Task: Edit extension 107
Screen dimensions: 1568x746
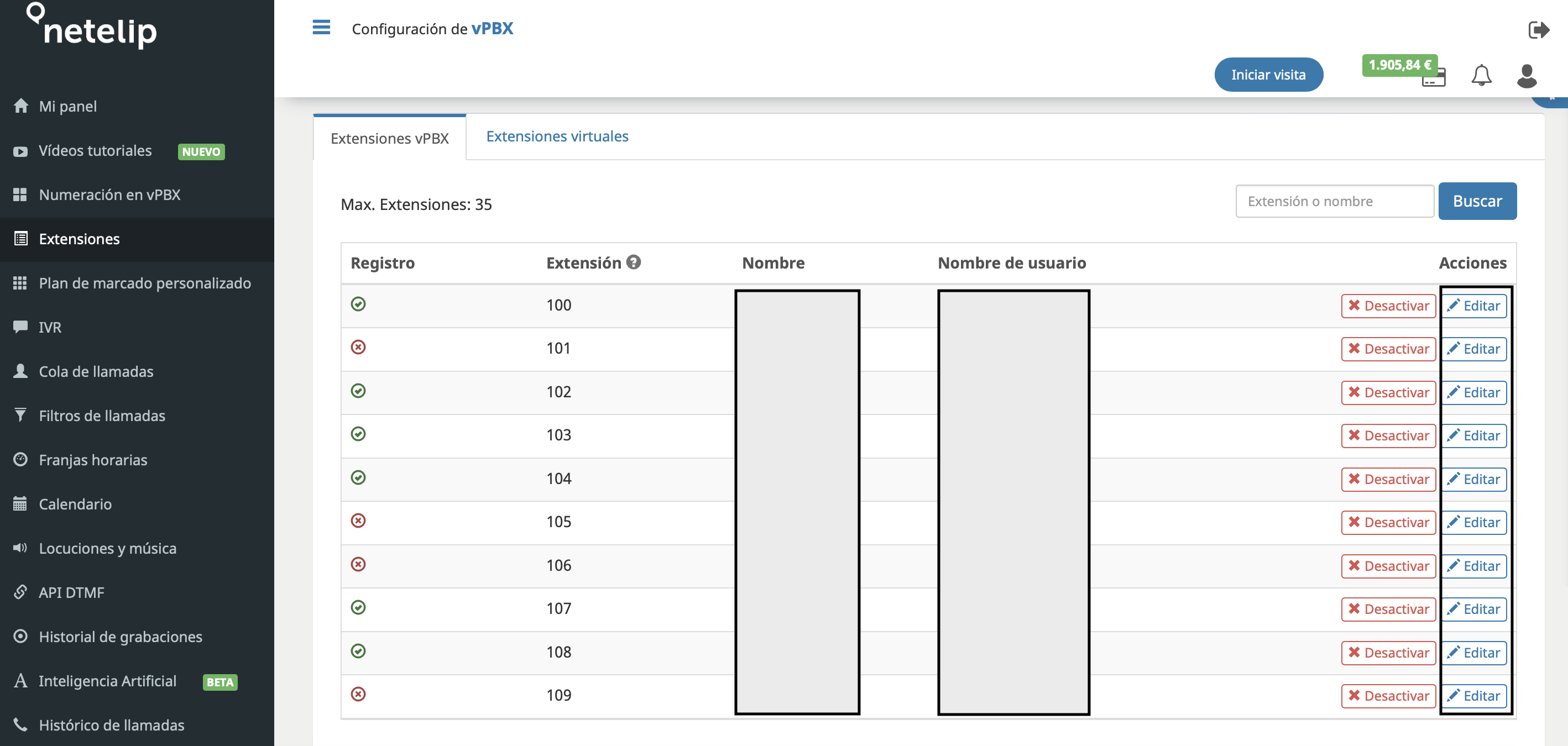Action: pyautogui.click(x=1473, y=609)
